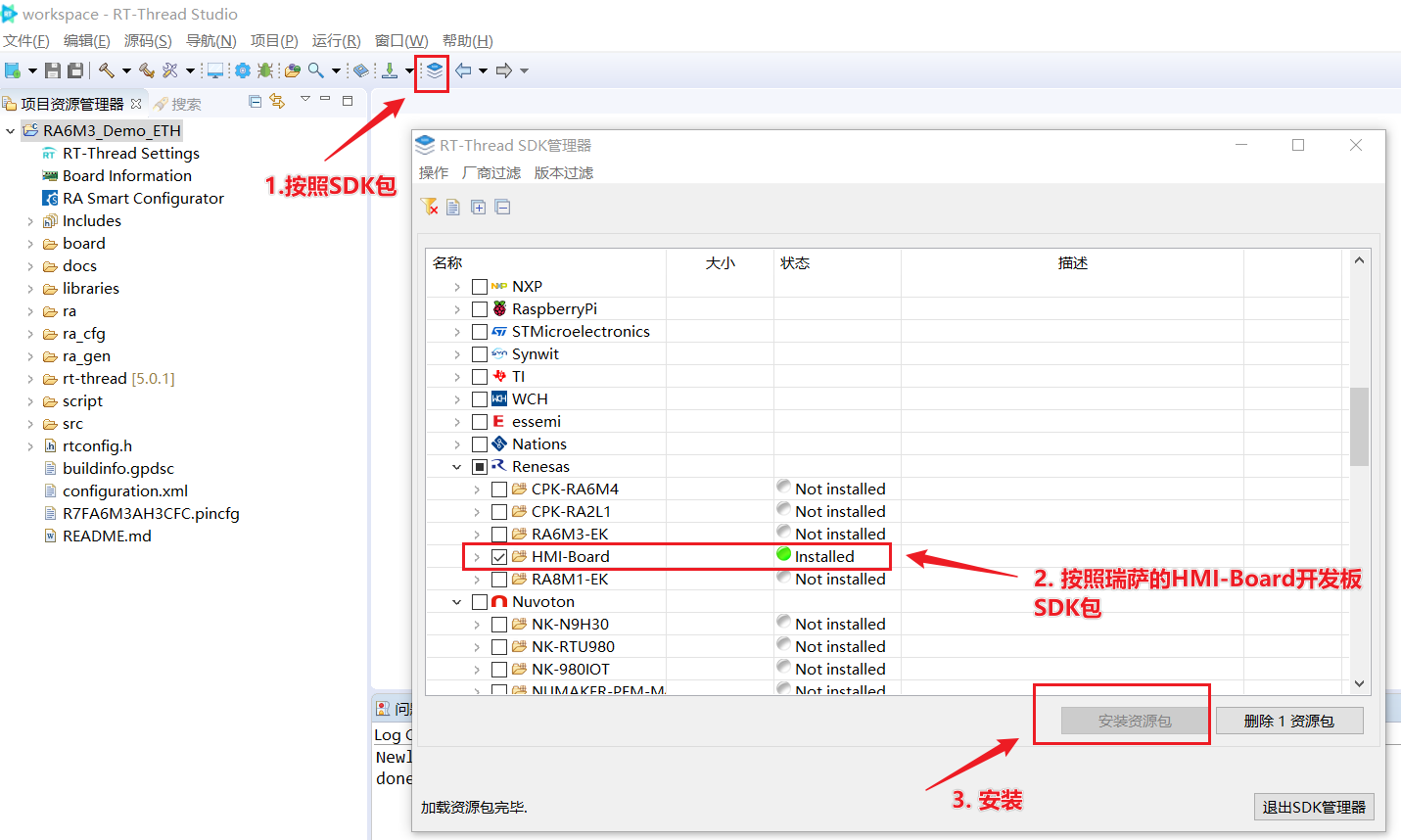Open the 厂商过滤 menu in SDK Manager
The image size is (1401, 840).
[x=491, y=172]
